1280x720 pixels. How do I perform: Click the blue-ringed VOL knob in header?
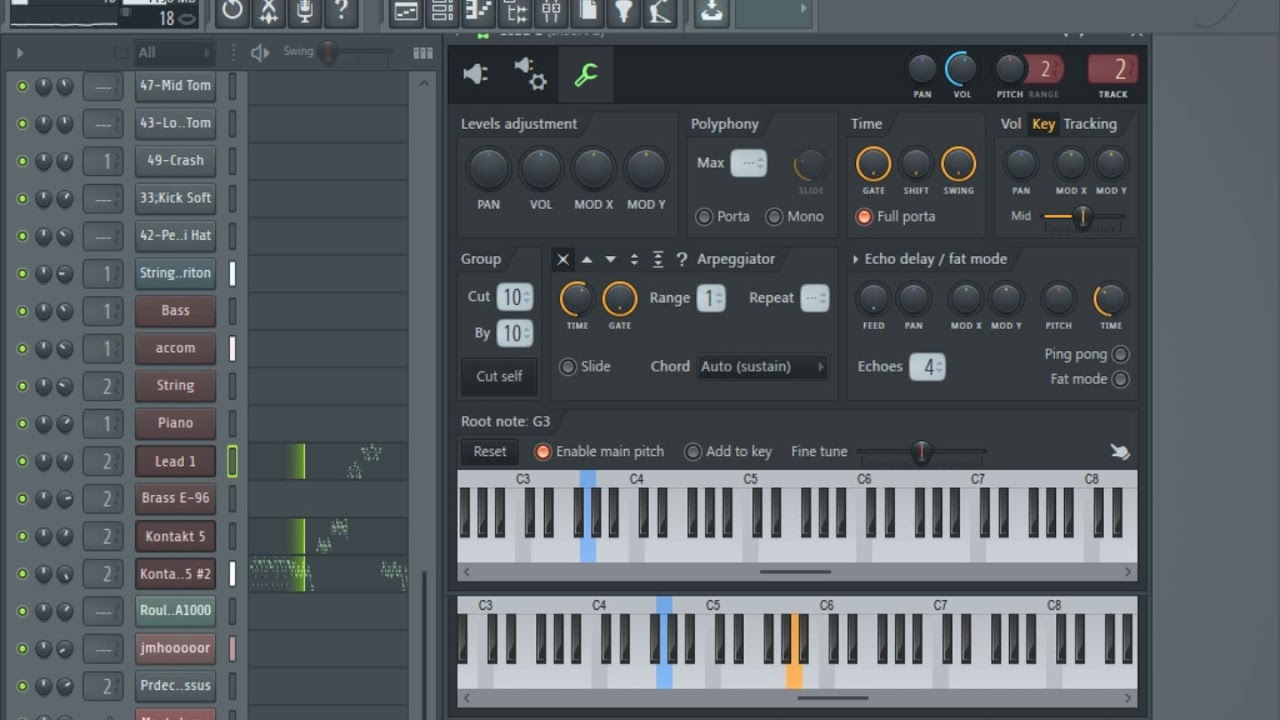[961, 69]
